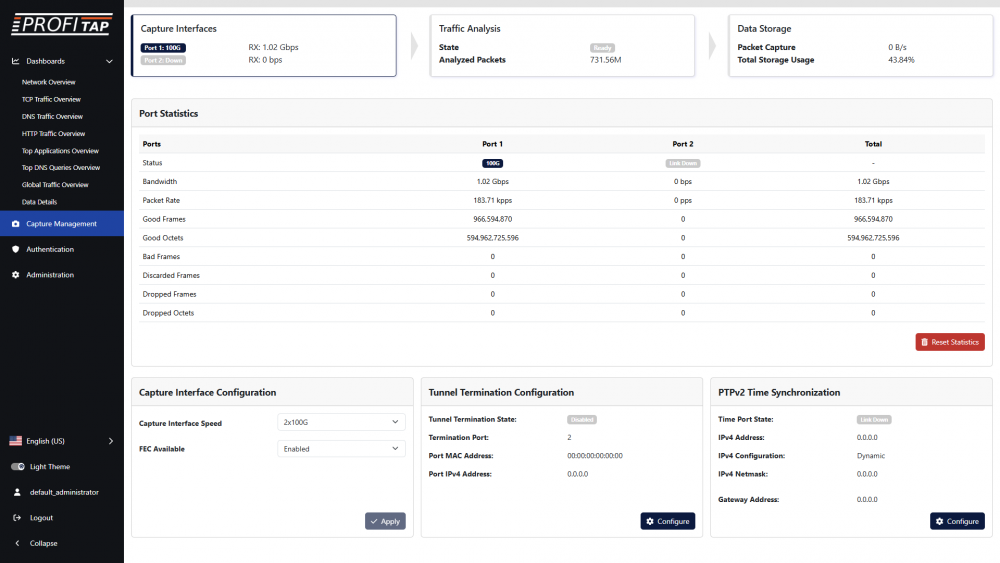This screenshot has width=1000, height=563.
Task: Configure Tunnel Termination settings
Action: pos(667,521)
